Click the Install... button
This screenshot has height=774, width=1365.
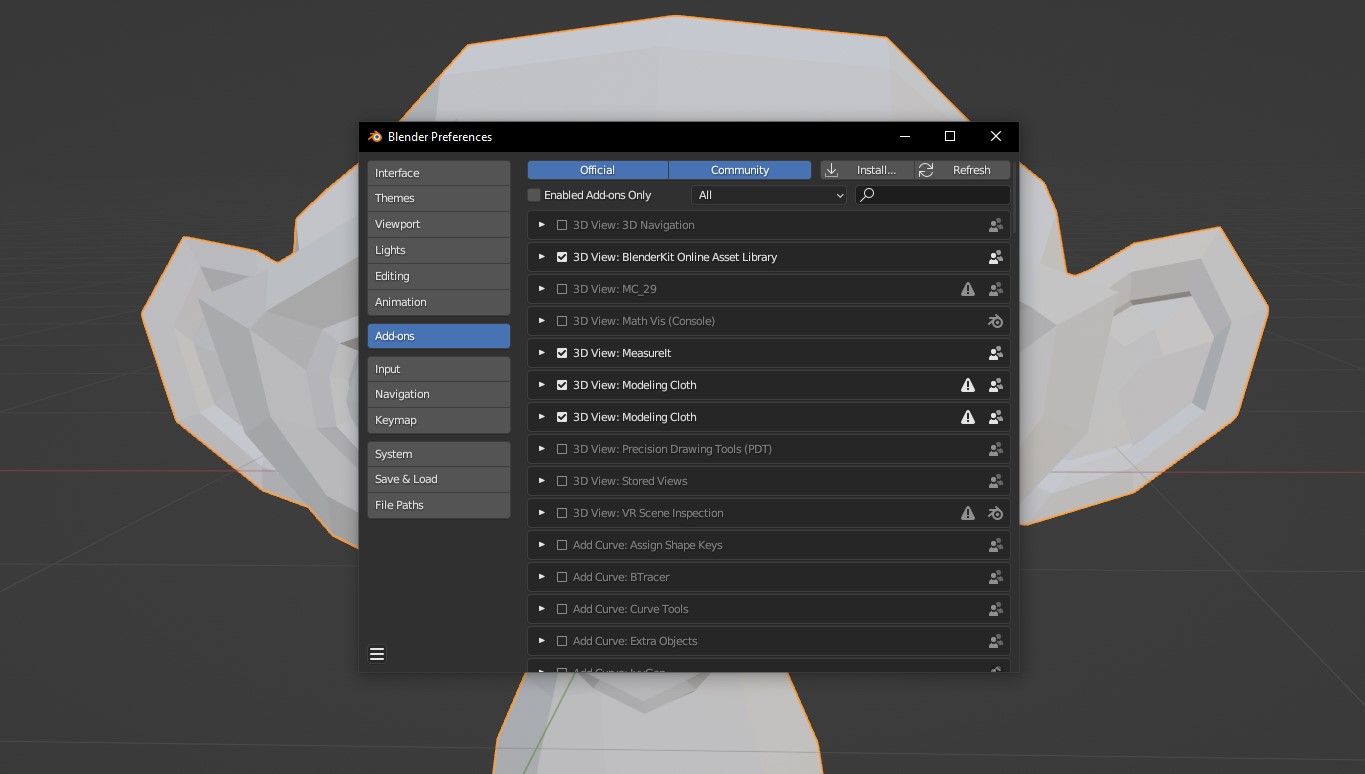coord(872,169)
